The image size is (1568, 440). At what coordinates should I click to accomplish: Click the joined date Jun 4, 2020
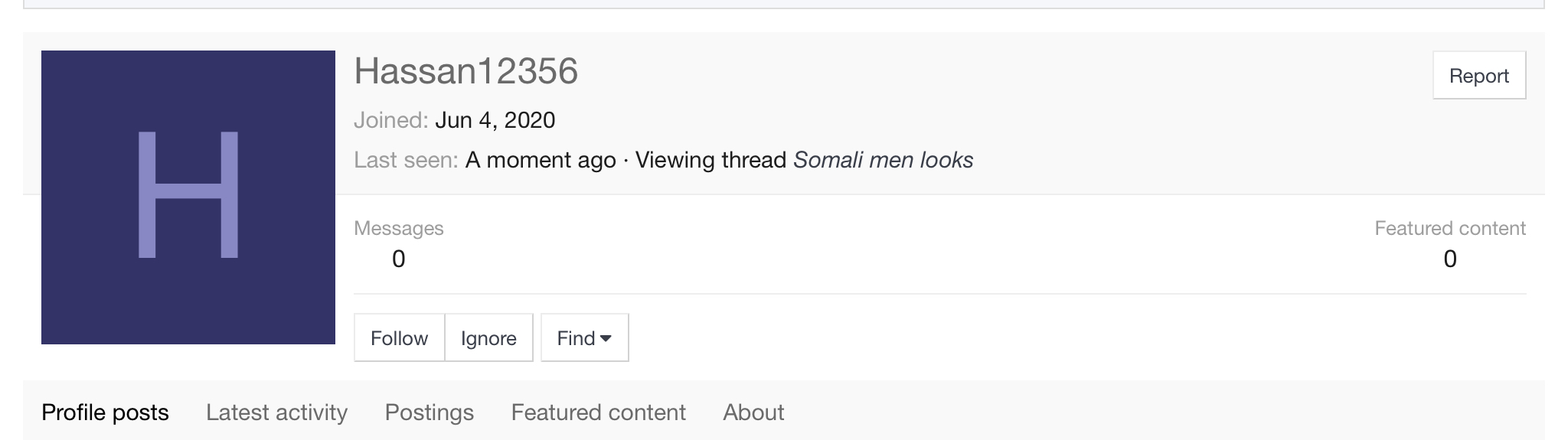point(495,120)
